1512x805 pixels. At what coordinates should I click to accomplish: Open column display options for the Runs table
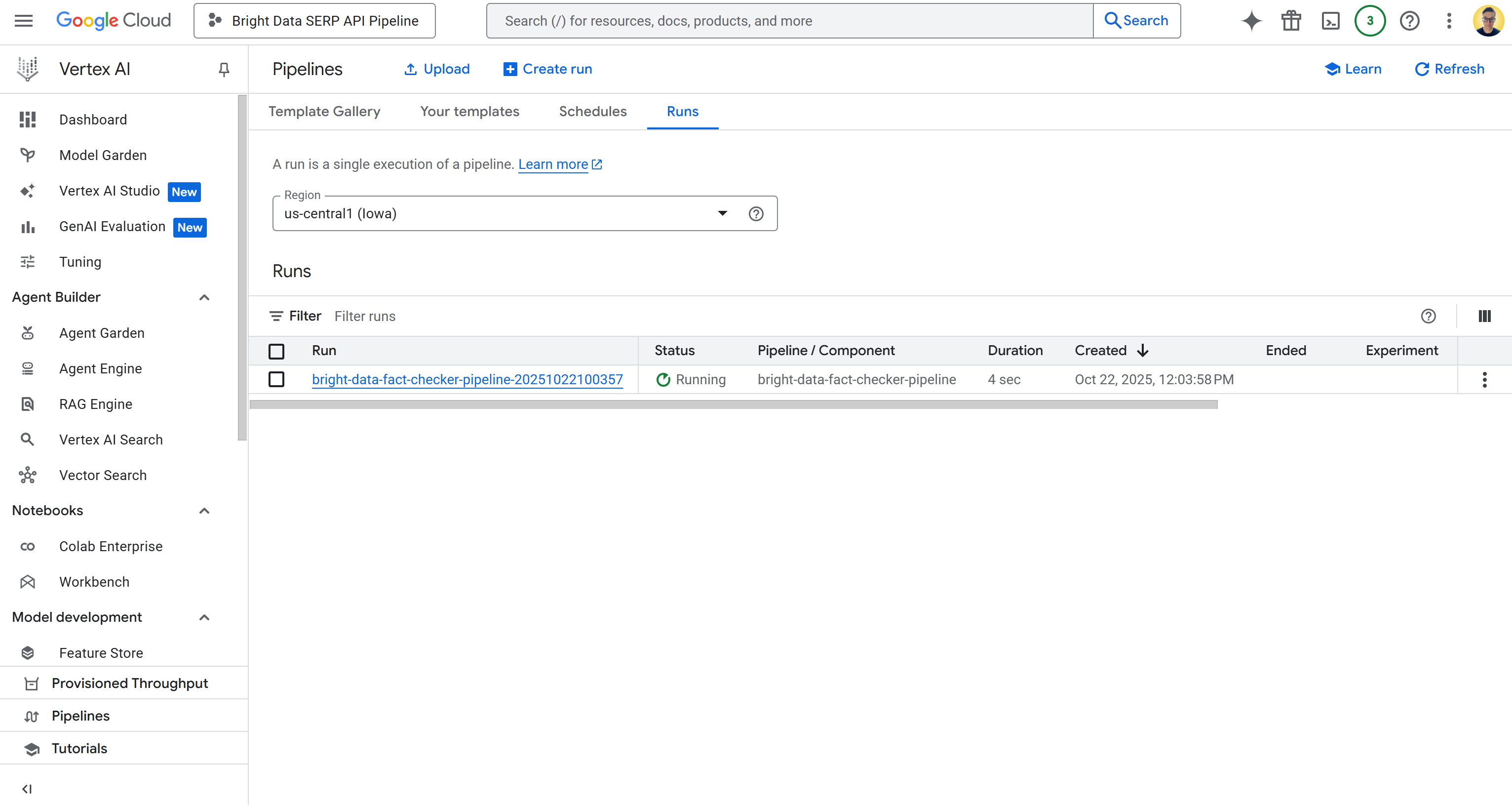1484,316
